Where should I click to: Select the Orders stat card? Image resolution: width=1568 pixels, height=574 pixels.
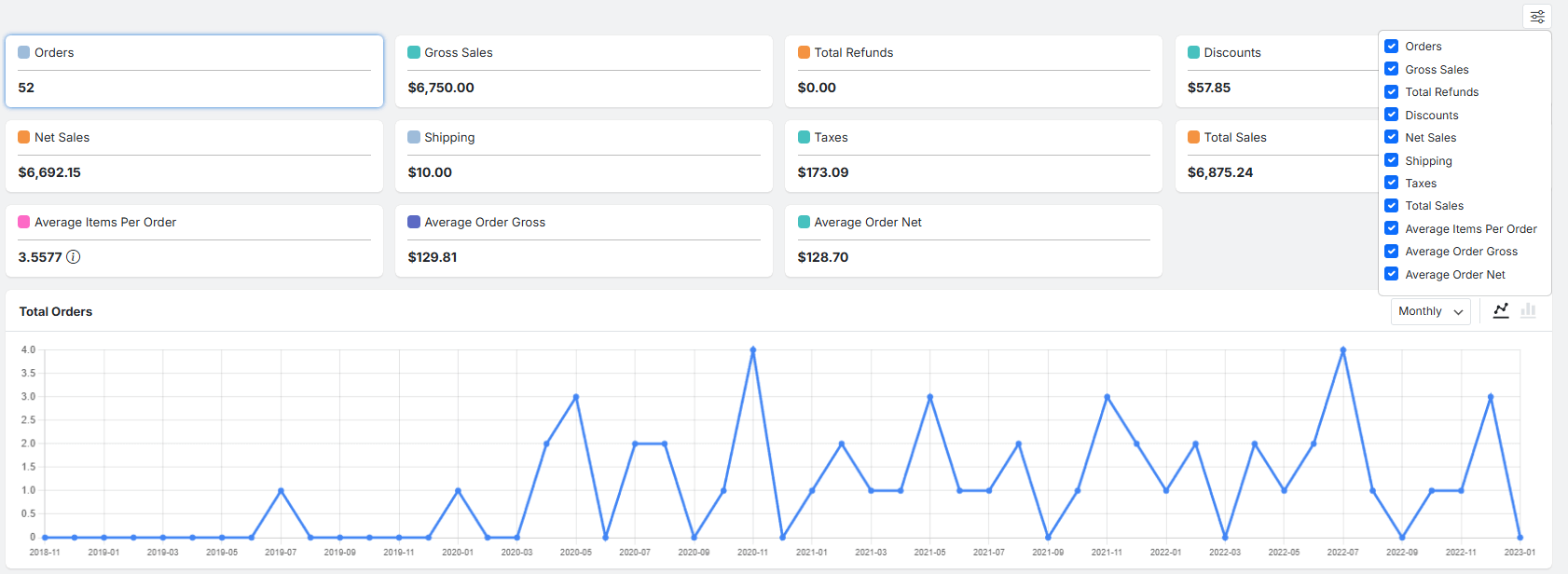(194, 71)
